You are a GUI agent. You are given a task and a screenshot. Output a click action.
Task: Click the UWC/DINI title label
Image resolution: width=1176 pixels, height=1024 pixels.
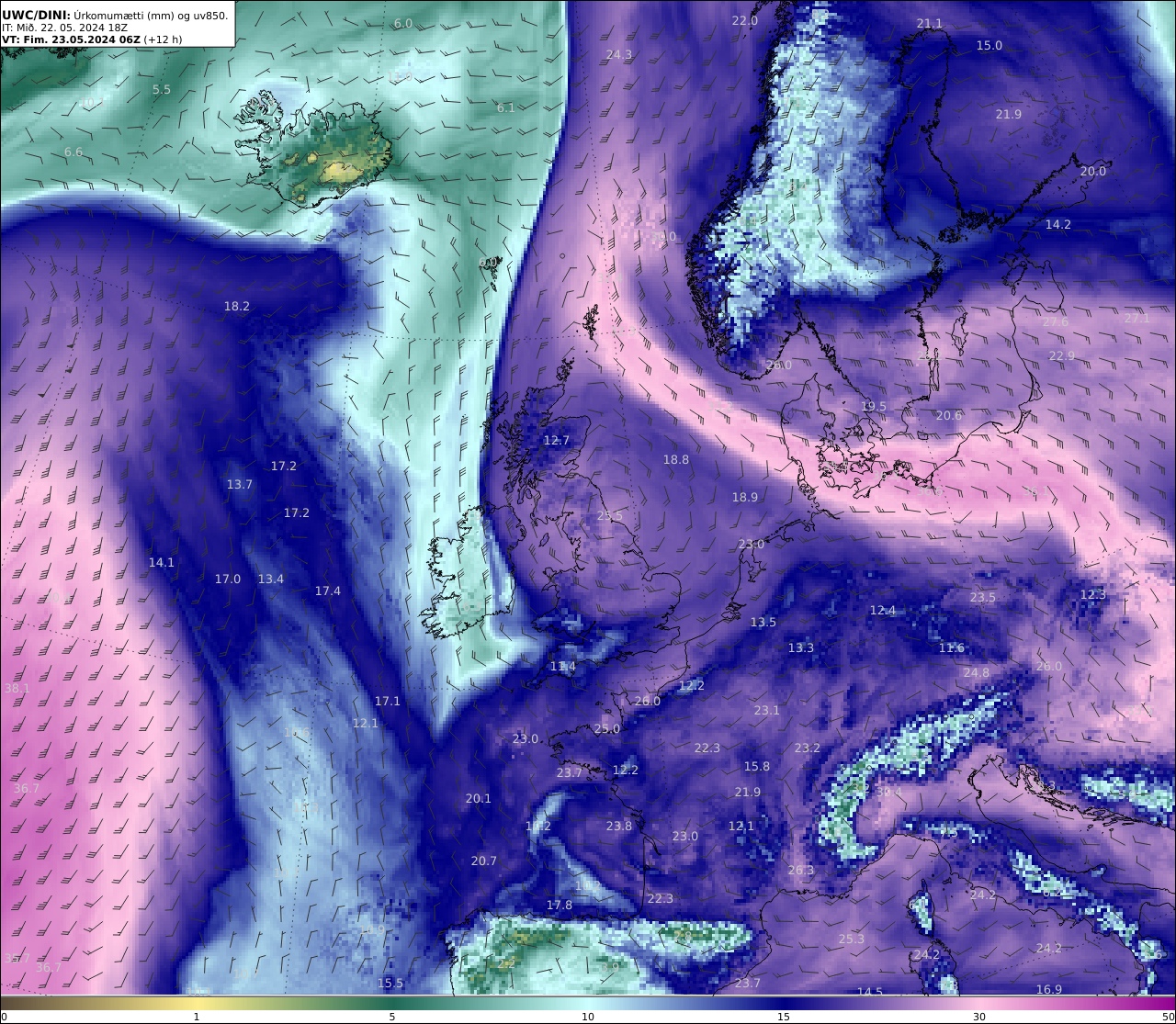pos(35,15)
